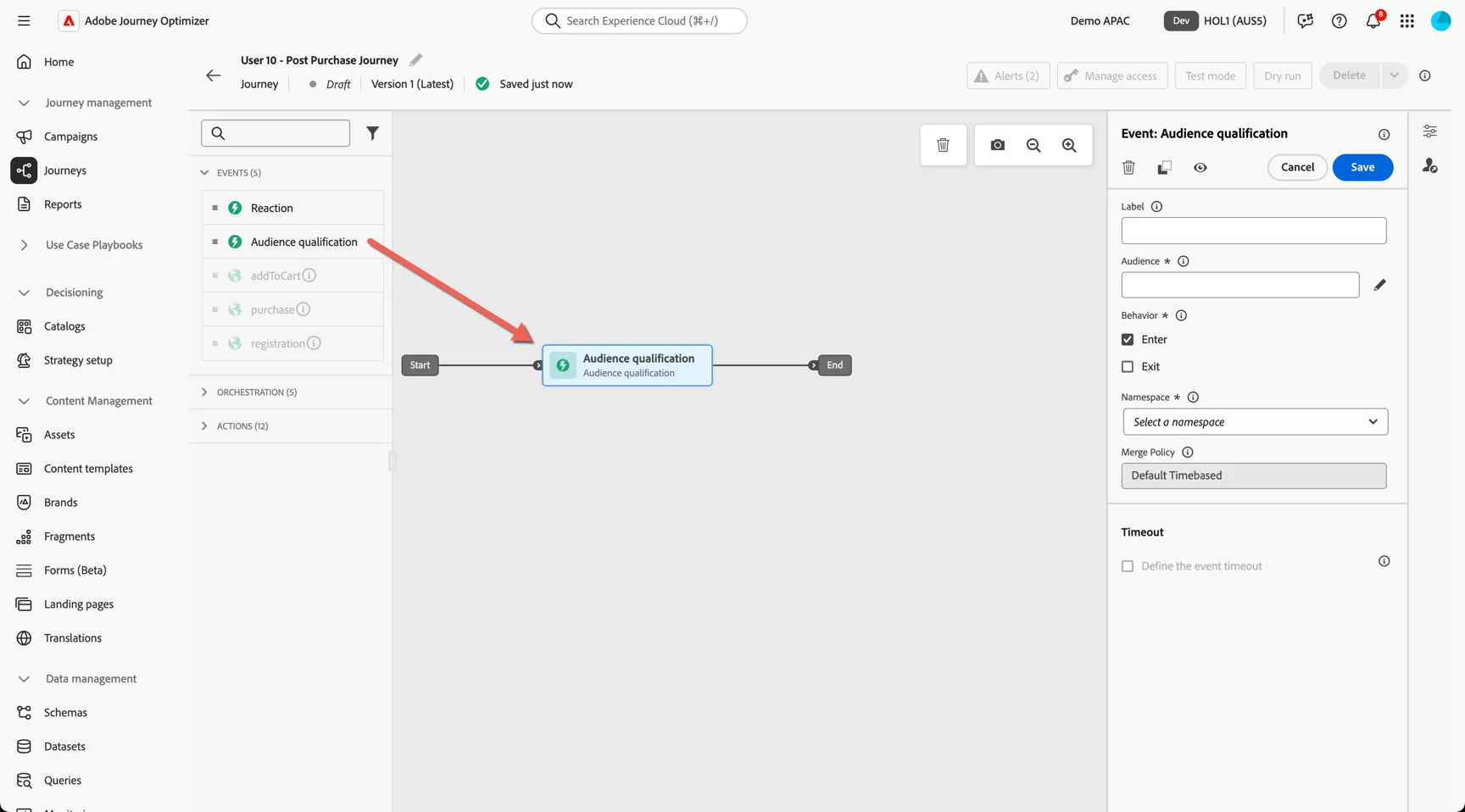Show journey info icon next to Delete
This screenshot has height=812, width=1465.
tap(1424, 75)
